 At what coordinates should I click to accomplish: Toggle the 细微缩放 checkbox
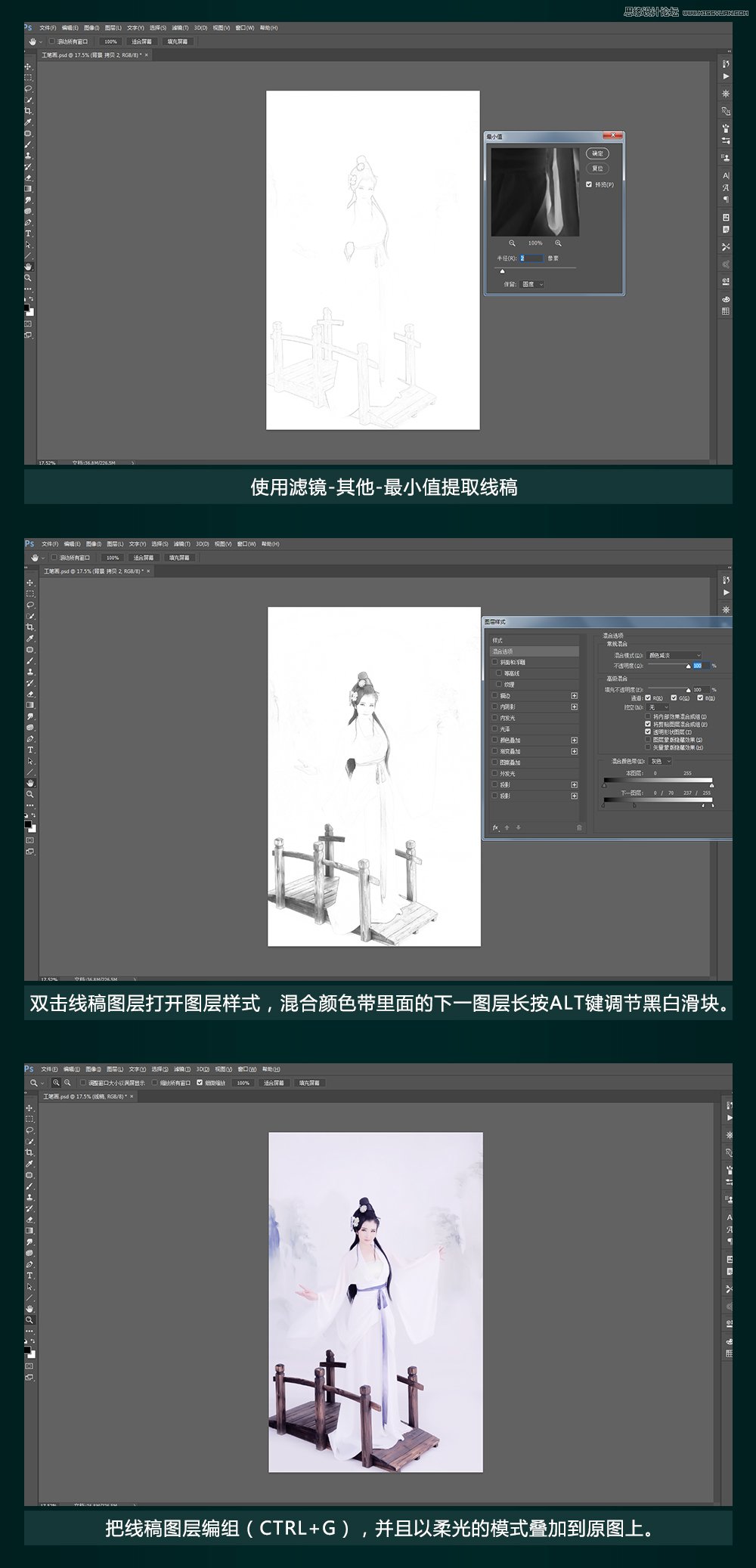coord(200,1083)
